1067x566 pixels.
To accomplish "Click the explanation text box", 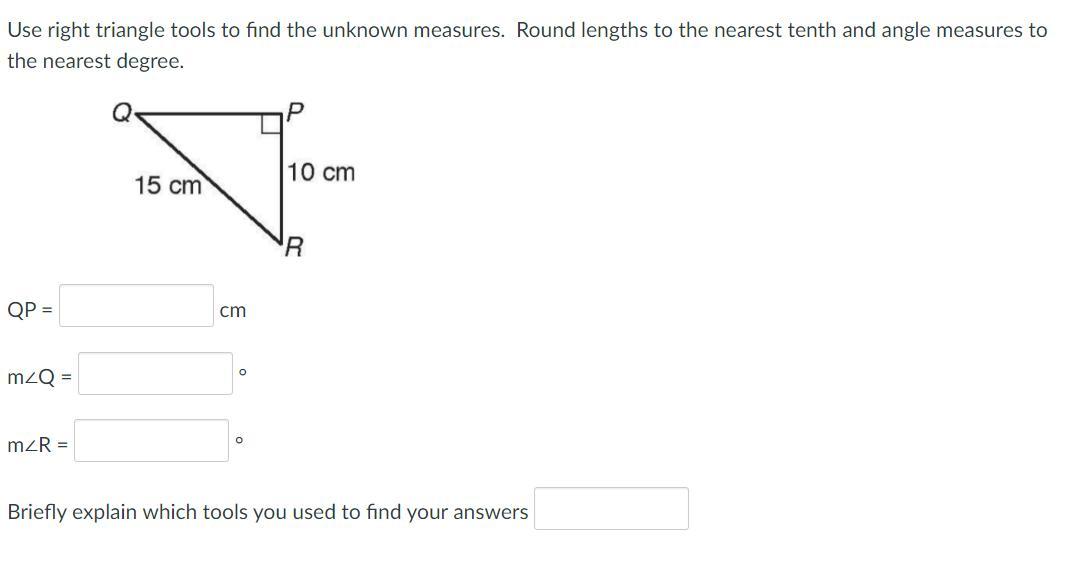I will tap(611, 508).
